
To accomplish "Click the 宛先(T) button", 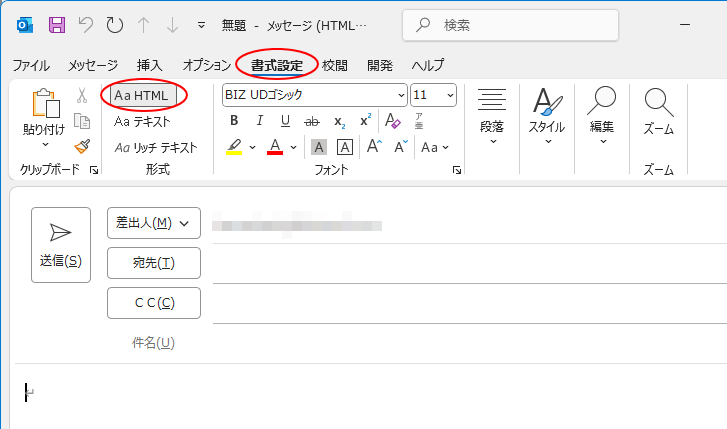I will (154, 263).
